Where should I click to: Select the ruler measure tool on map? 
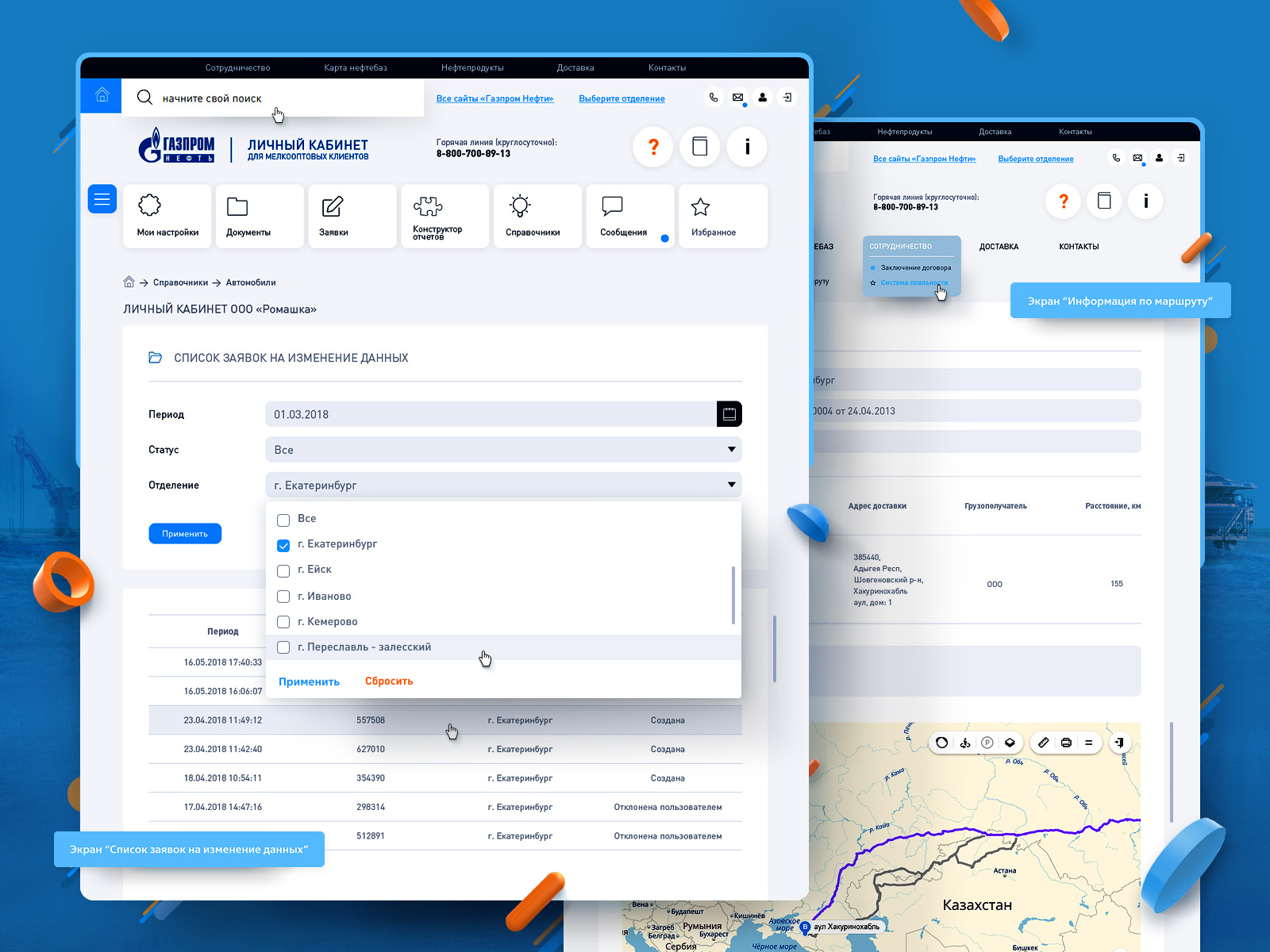click(x=1044, y=743)
